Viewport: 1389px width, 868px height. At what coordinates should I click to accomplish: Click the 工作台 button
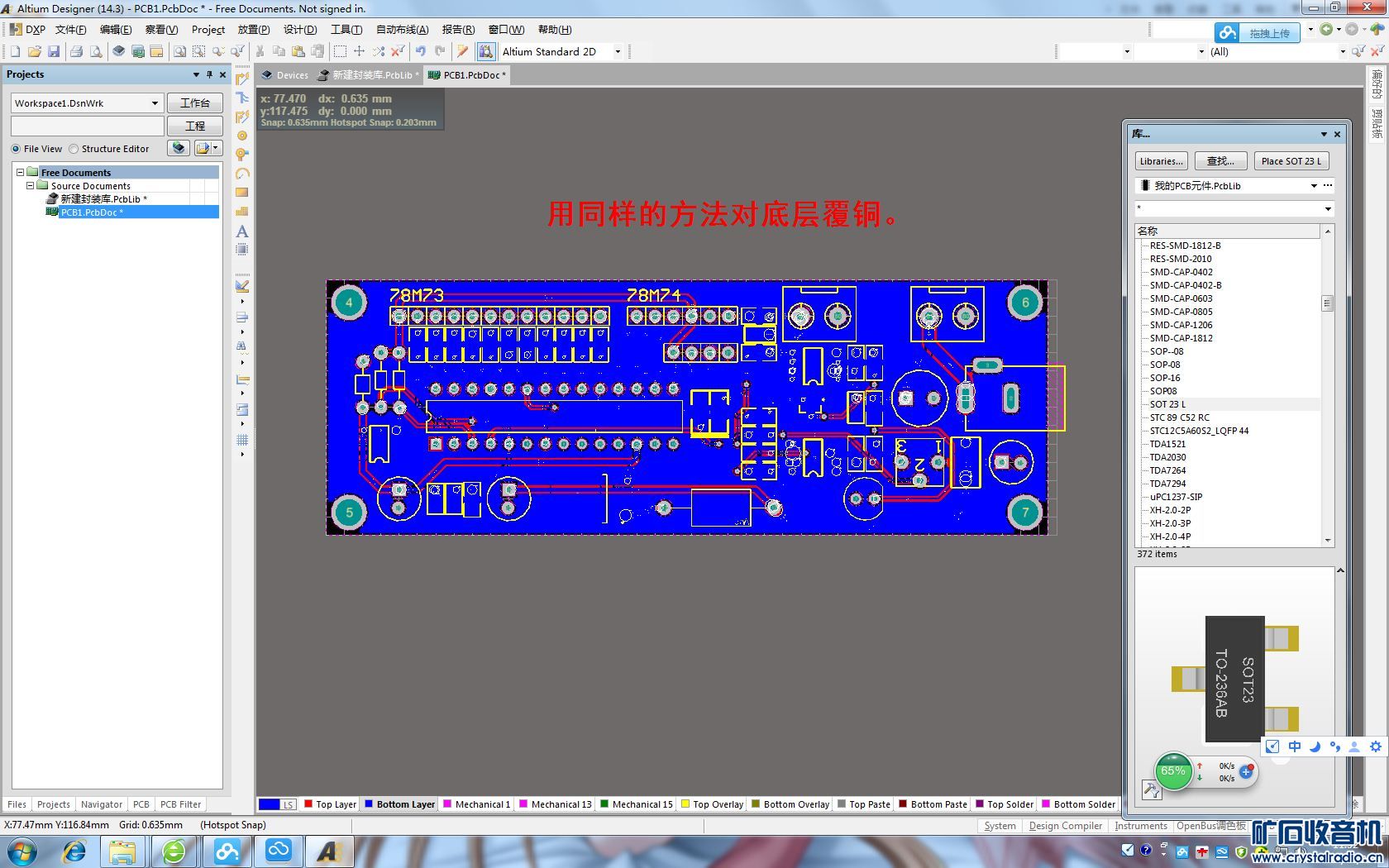pyautogui.click(x=195, y=103)
